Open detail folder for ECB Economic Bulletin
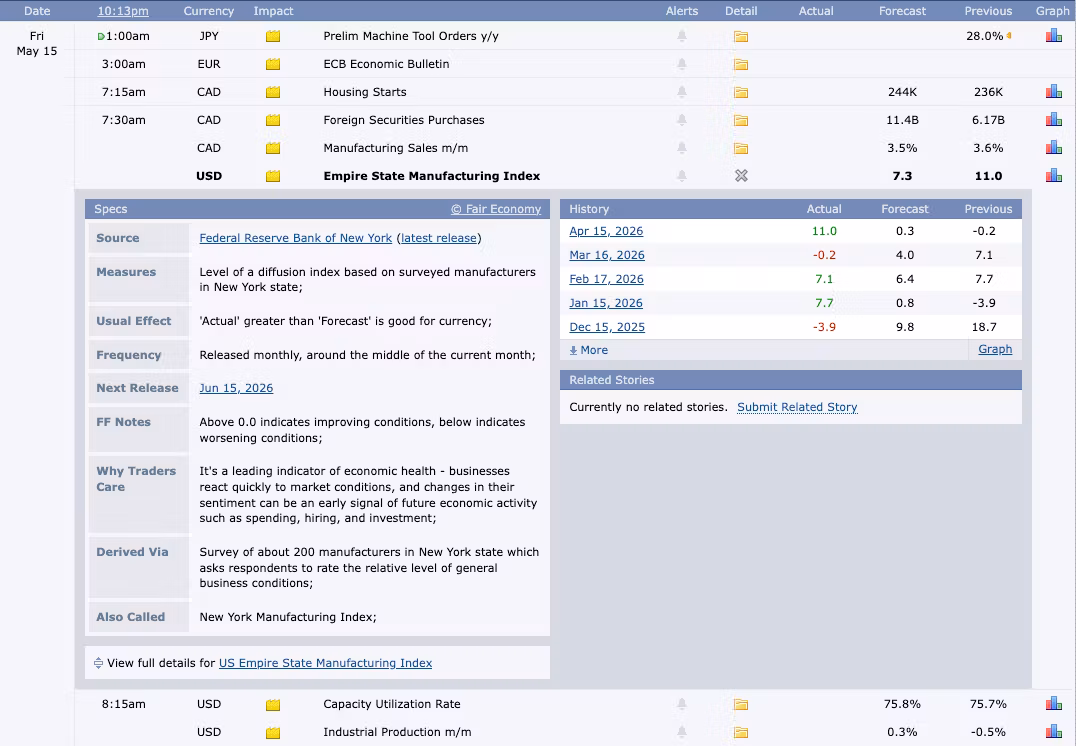The image size is (1076, 746). 740,64
